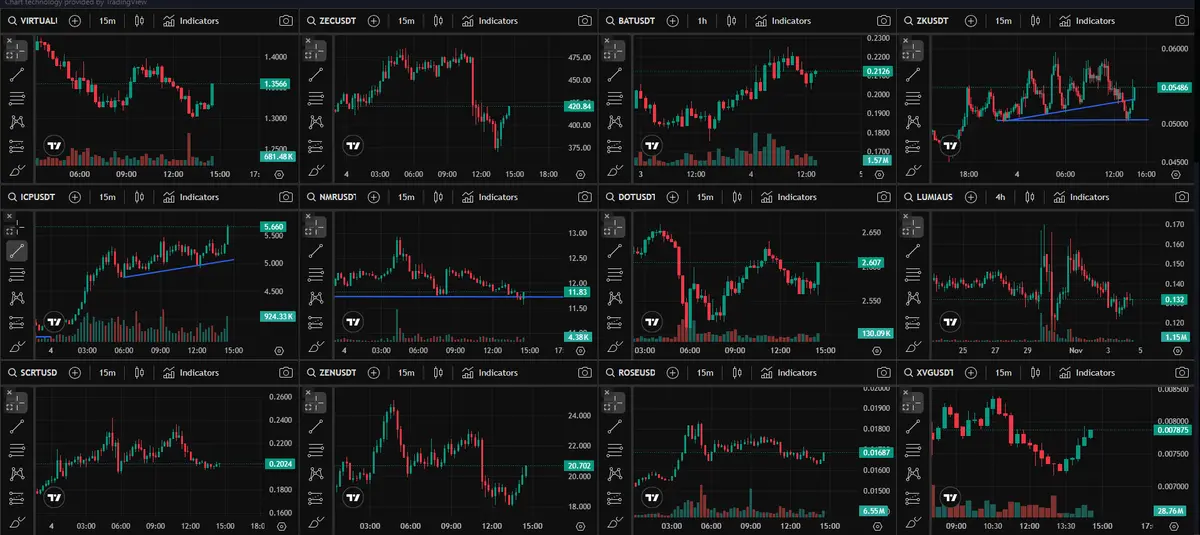The width and height of the screenshot is (1200, 535).
Task: Select the trend line tool on DOTUSDT chart
Action: coord(615,250)
